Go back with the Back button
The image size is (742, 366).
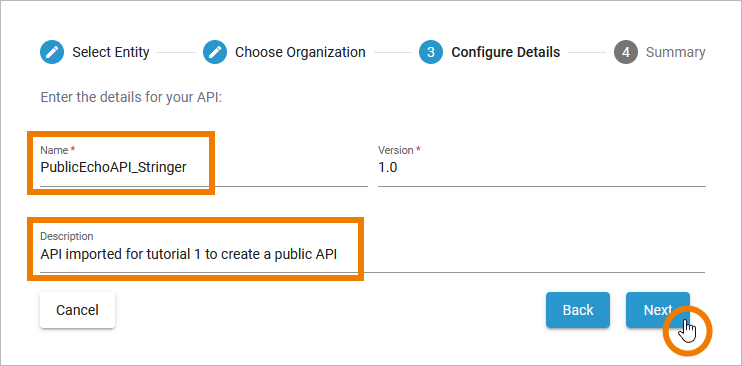(578, 310)
